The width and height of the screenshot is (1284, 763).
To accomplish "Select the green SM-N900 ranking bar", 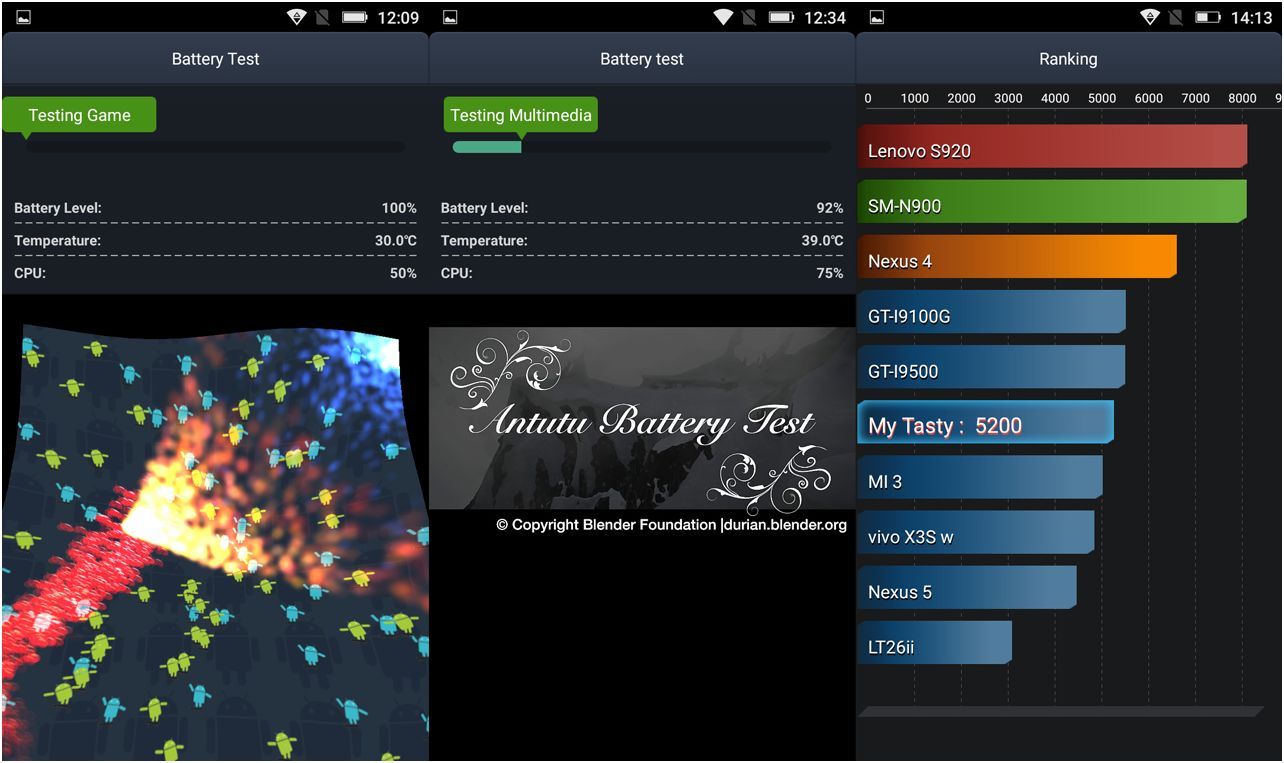I will [x=1050, y=205].
